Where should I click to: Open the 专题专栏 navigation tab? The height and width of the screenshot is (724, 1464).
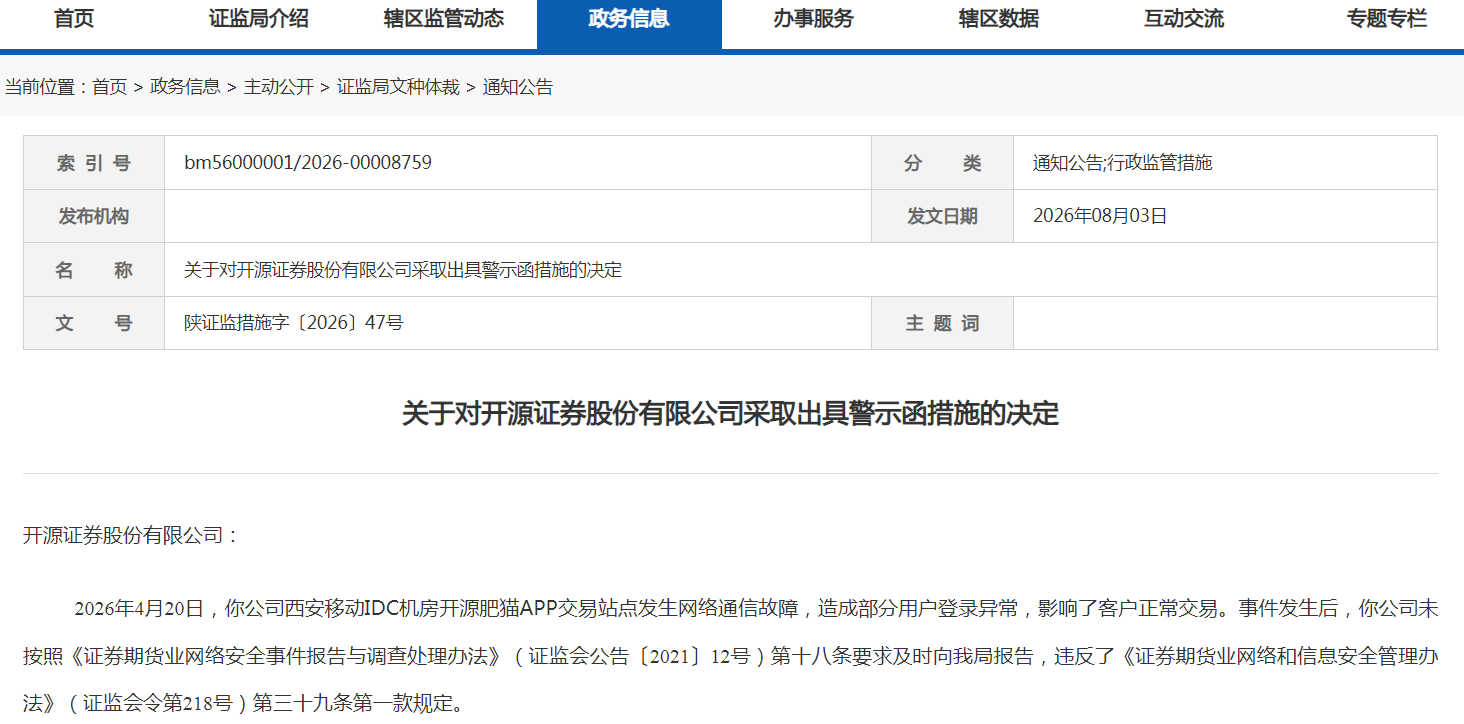click(x=1387, y=19)
